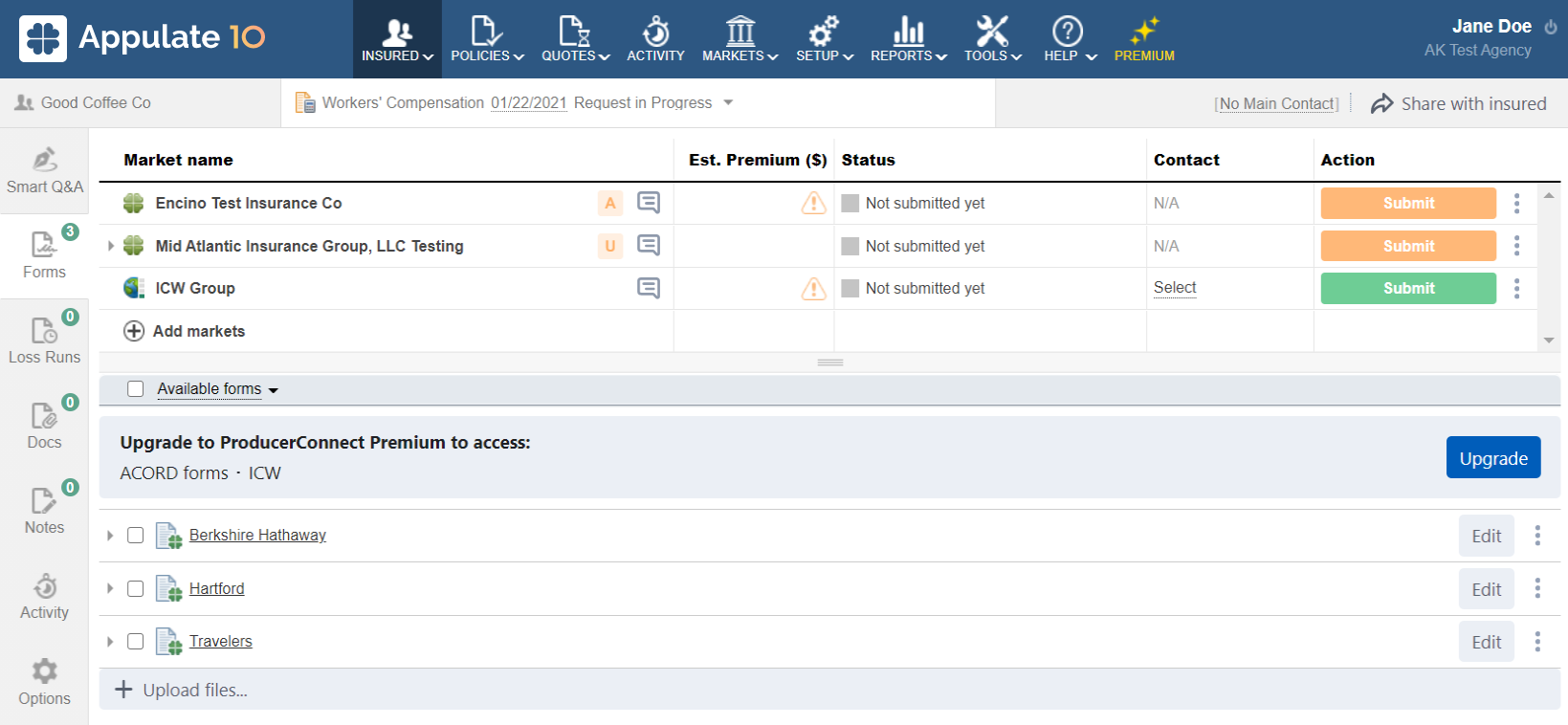This screenshot has height=725, width=1568.
Task: Click the Appulate clover logo icon
Action: [x=43, y=38]
